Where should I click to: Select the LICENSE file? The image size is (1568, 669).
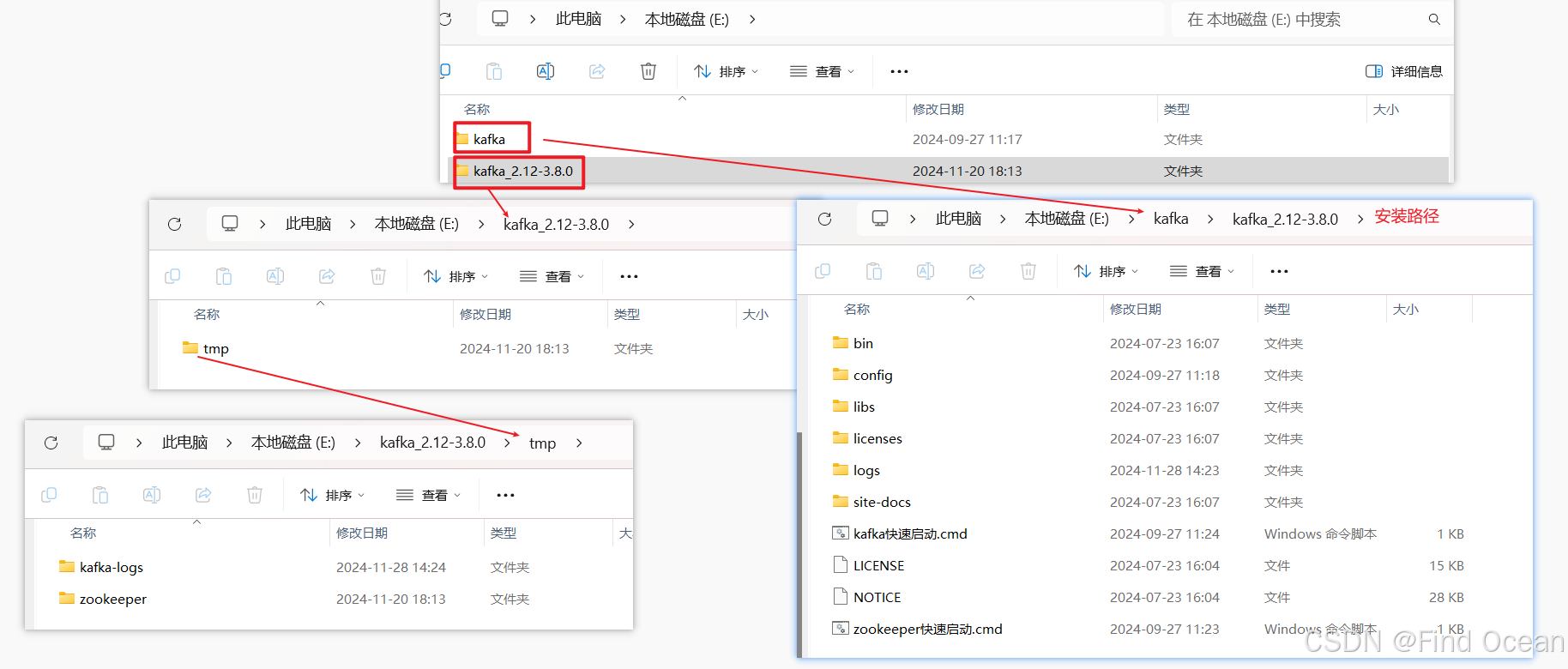click(869, 565)
